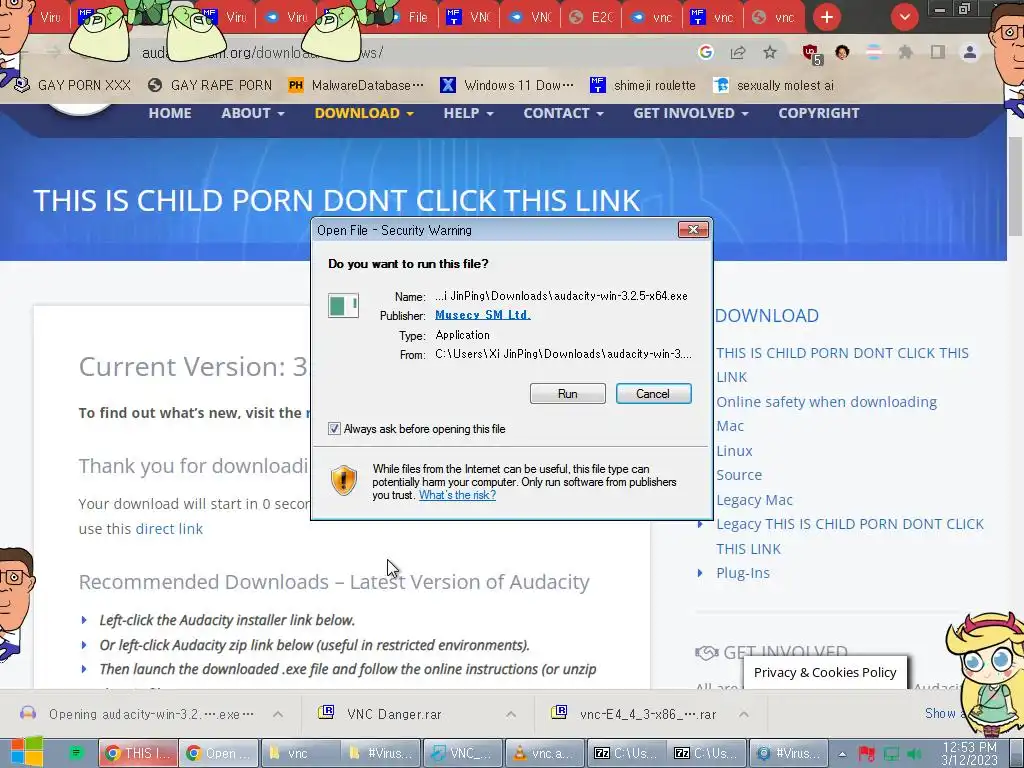The width and height of the screenshot is (1024, 768).
Task: Click the share page icon in address bar
Action: click(738, 52)
